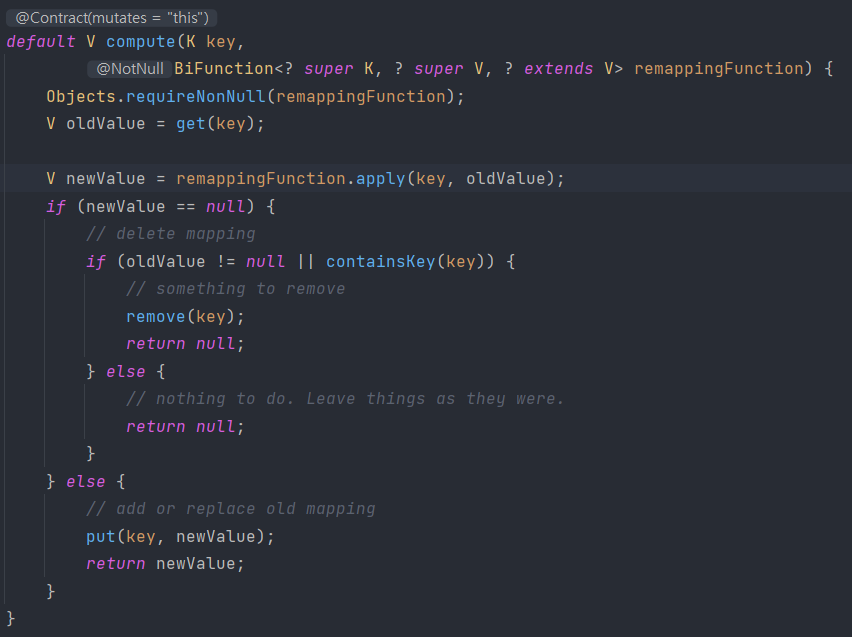Click the '// something to remove' comment

pyautogui.click(x=236, y=289)
